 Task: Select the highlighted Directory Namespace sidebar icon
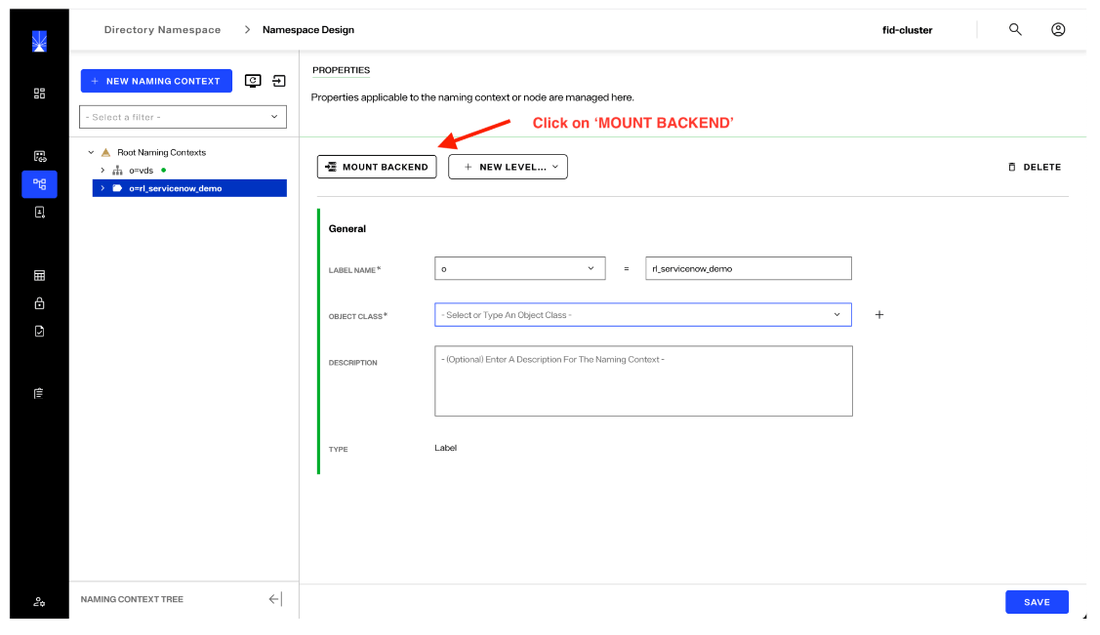click(39, 185)
